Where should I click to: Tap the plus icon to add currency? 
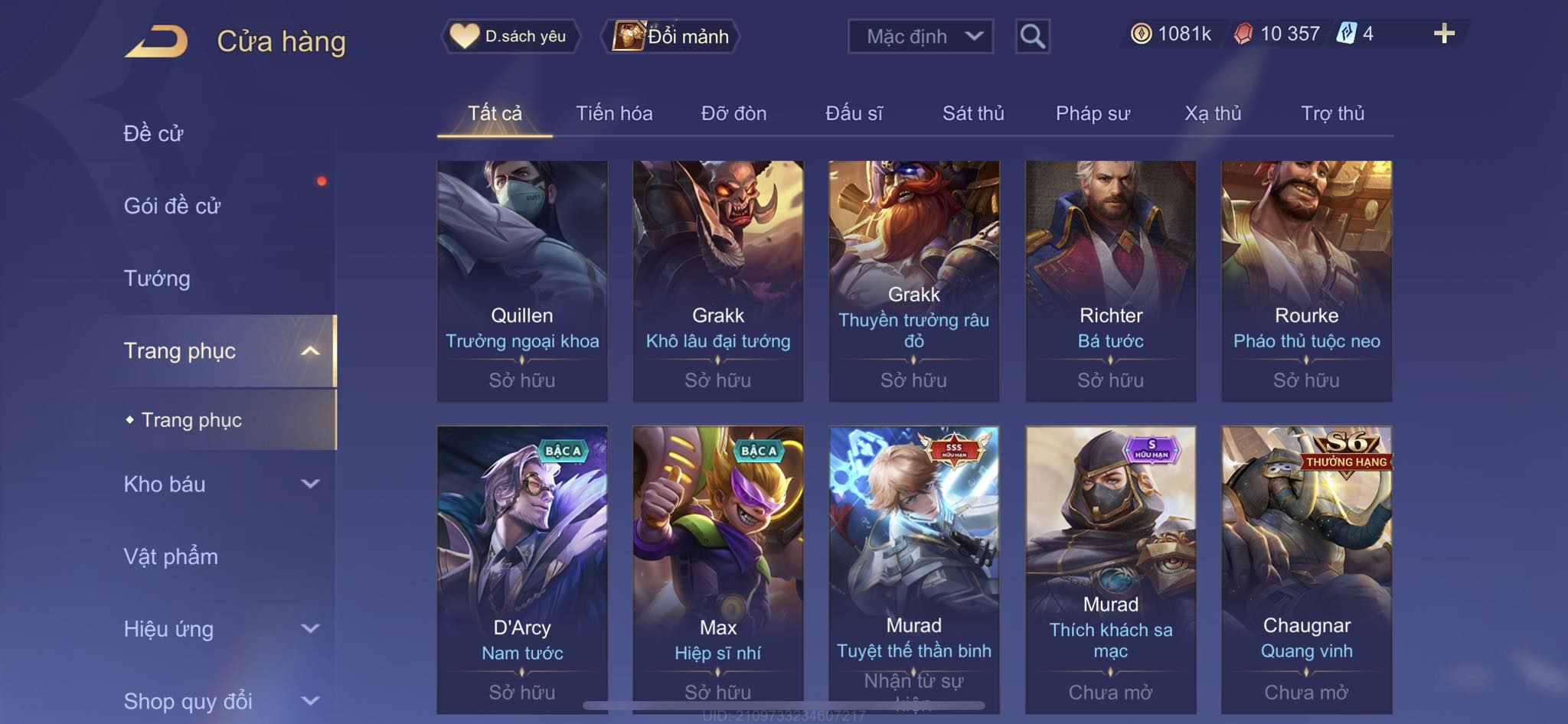click(1444, 34)
